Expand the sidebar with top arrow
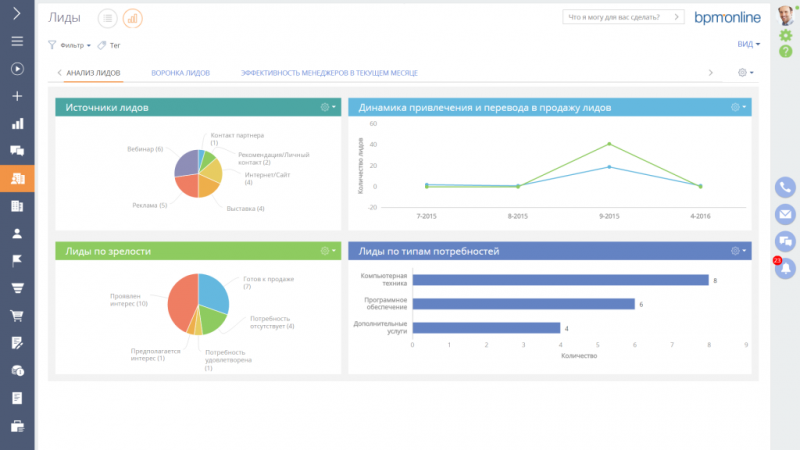The height and width of the screenshot is (450, 800). (17, 13)
